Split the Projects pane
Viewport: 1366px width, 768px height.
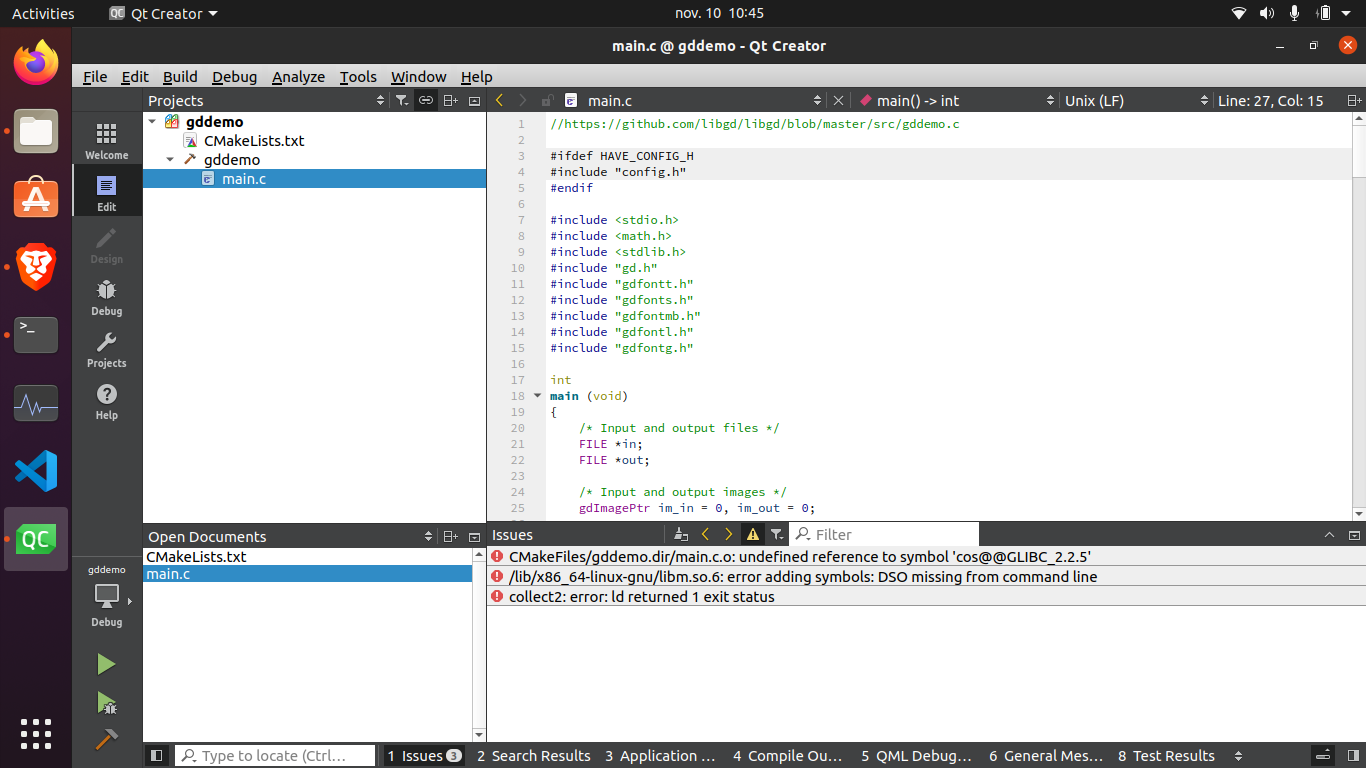pyautogui.click(x=450, y=100)
